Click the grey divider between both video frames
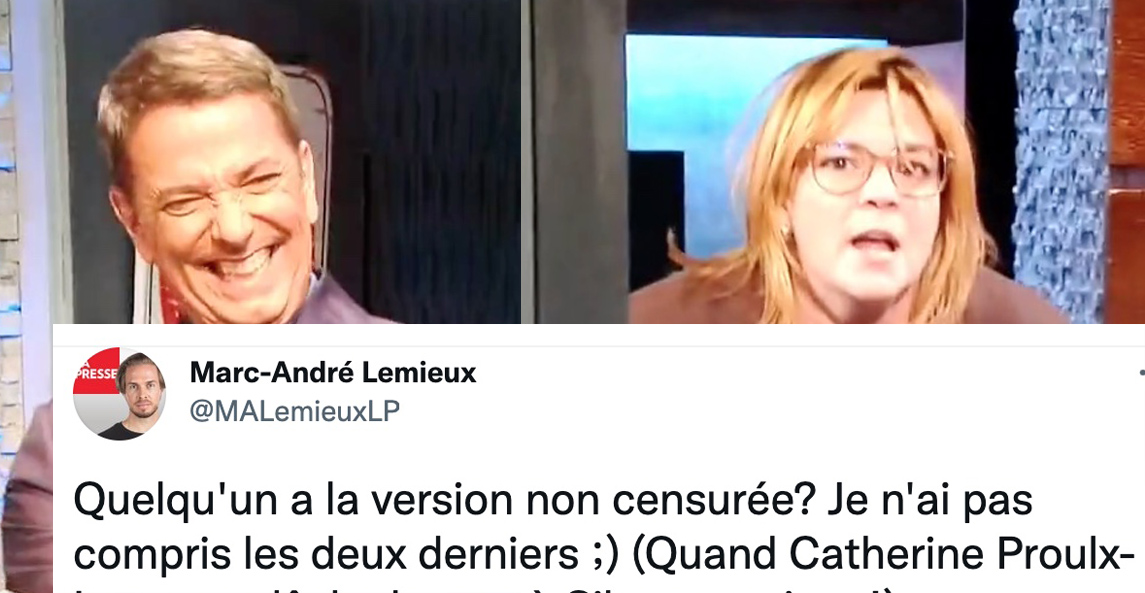 [x=528, y=161]
